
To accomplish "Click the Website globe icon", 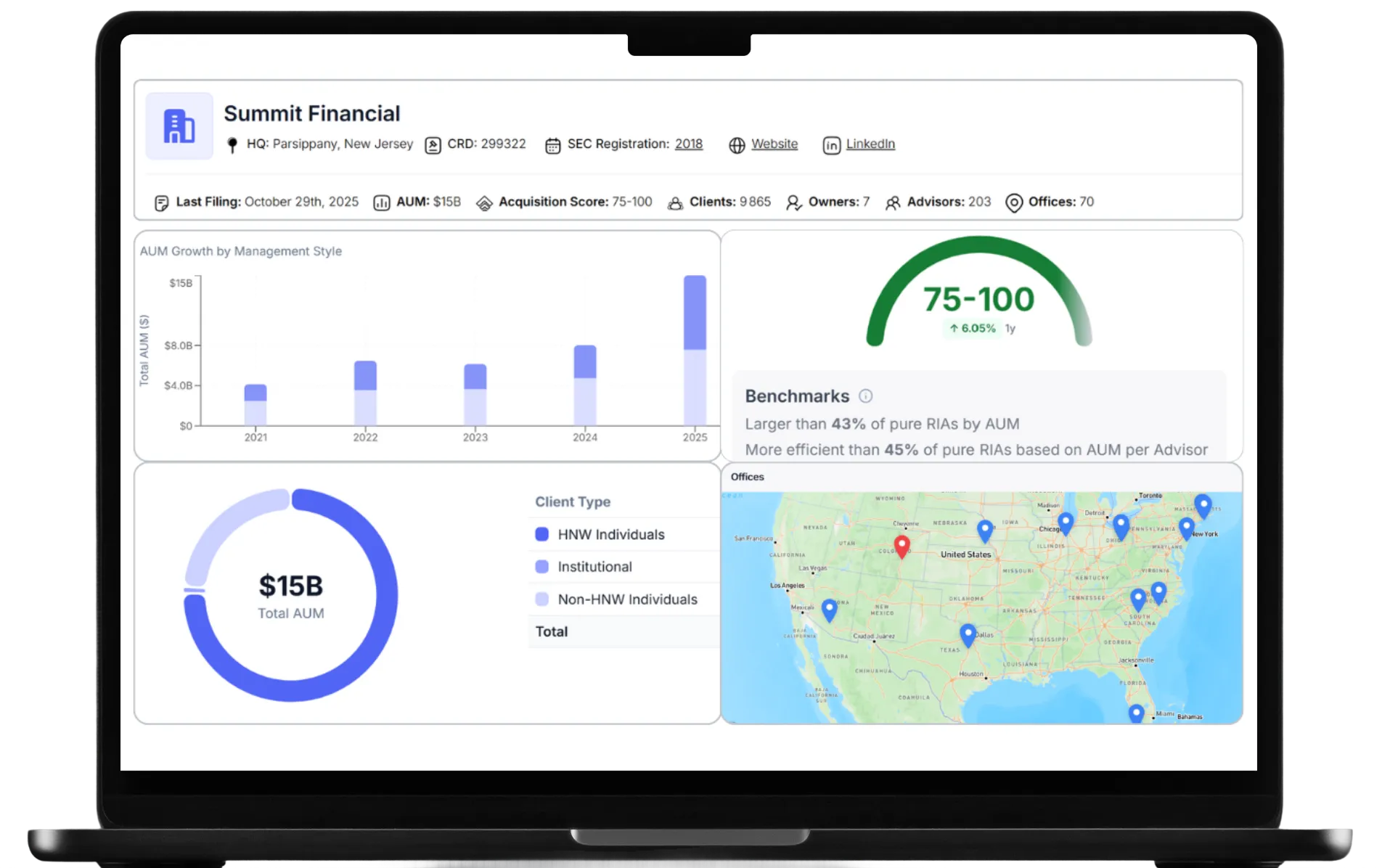I will pos(737,145).
